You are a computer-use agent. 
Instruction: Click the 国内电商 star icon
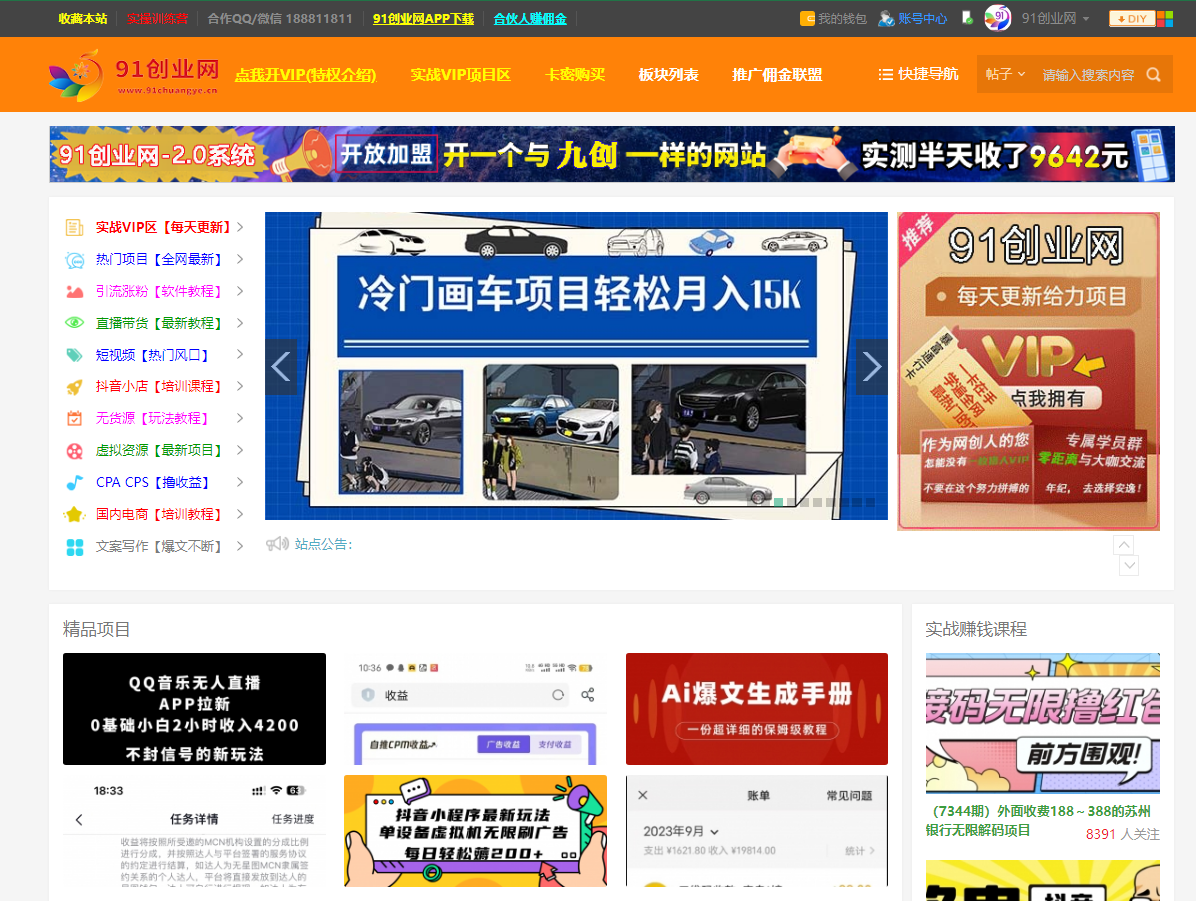[74, 514]
